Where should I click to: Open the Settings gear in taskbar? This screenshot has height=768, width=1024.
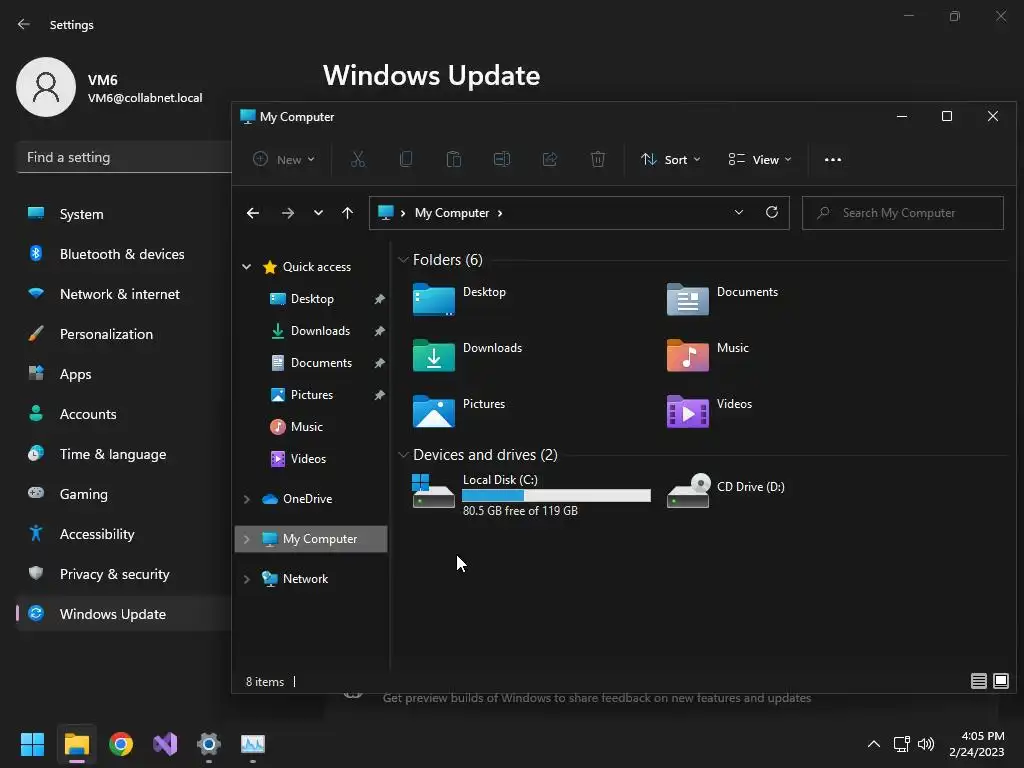click(209, 744)
